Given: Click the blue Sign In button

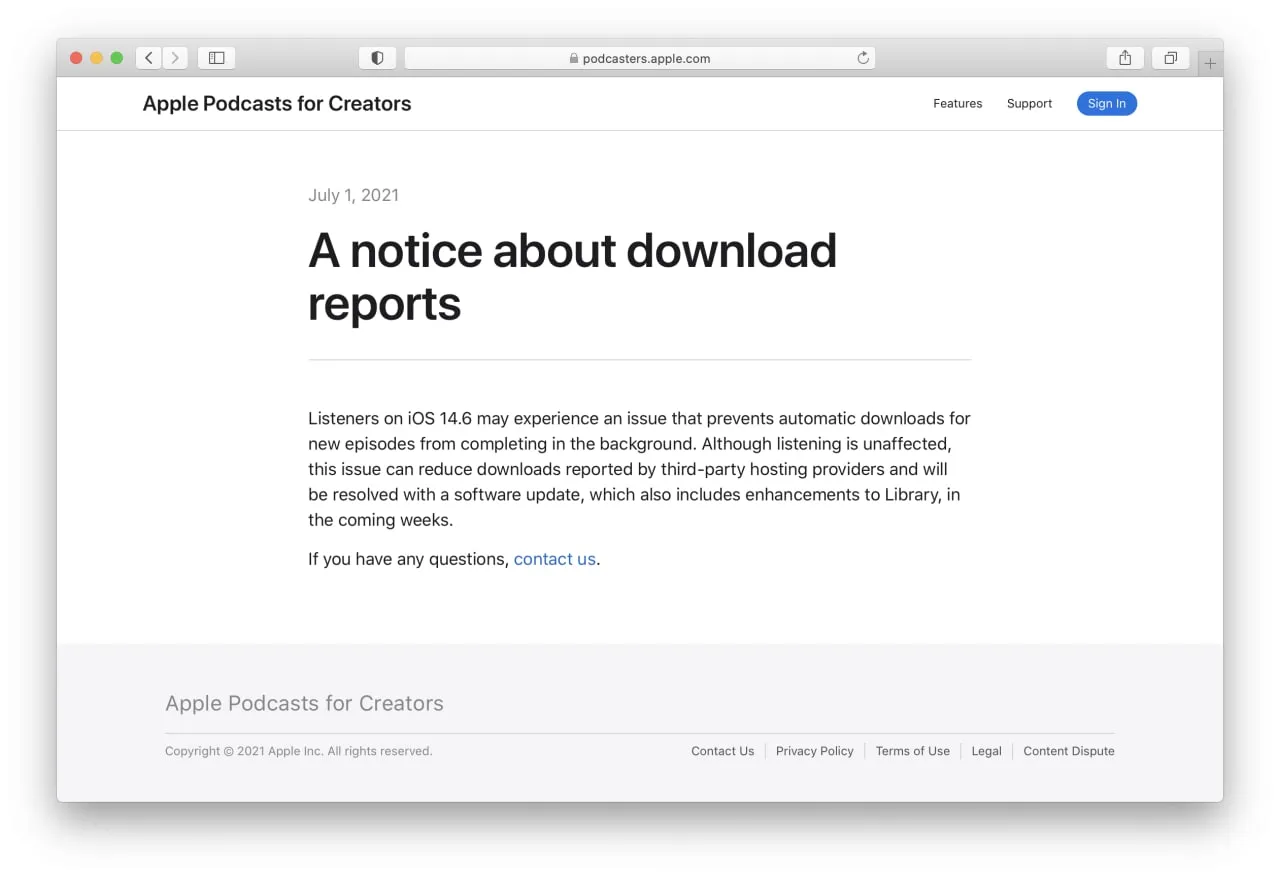Looking at the screenshot, I should pyautogui.click(x=1106, y=104).
